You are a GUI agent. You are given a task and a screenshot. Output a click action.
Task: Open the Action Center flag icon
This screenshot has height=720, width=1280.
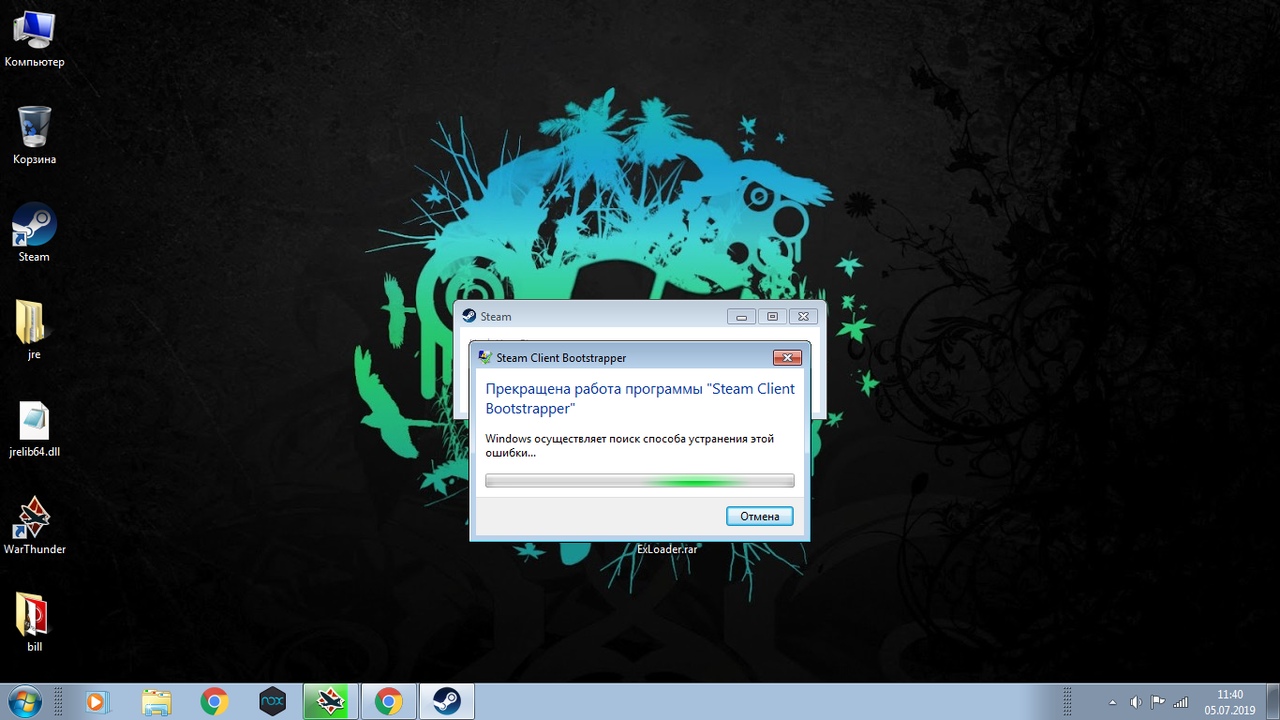click(x=1158, y=702)
